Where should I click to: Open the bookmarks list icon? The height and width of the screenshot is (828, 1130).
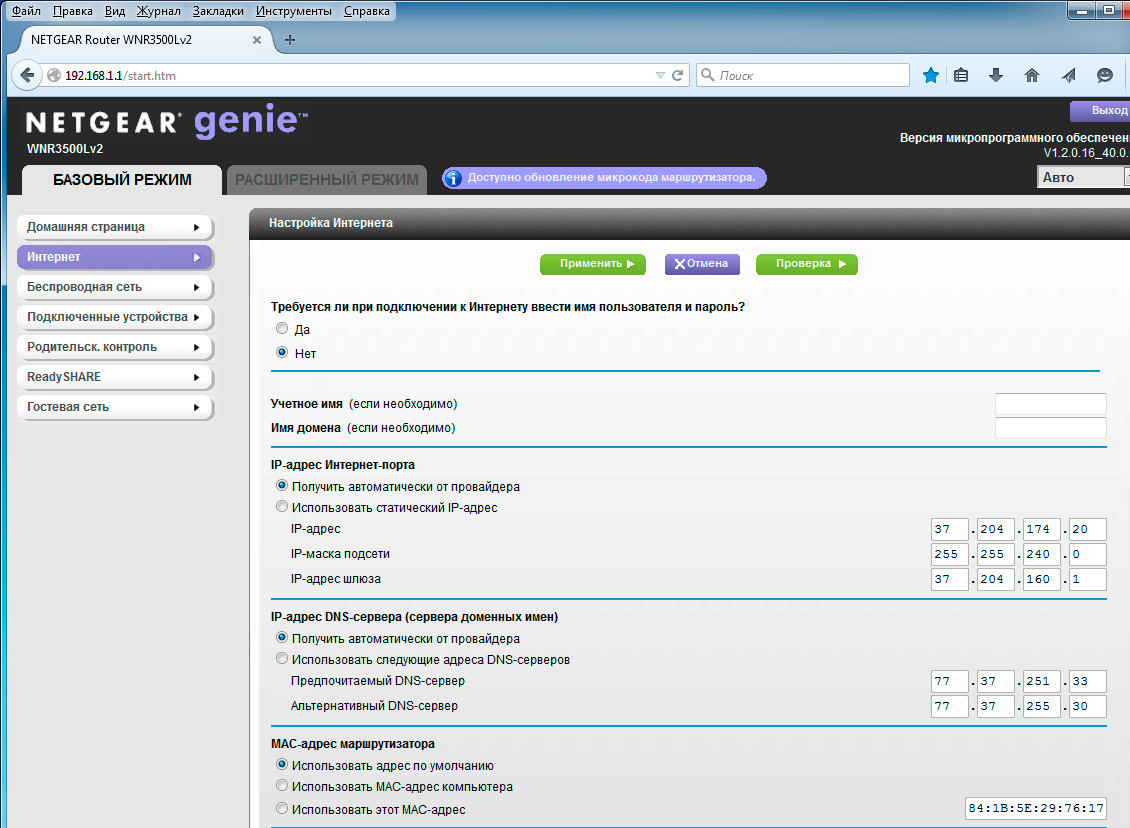tap(961, 75)
